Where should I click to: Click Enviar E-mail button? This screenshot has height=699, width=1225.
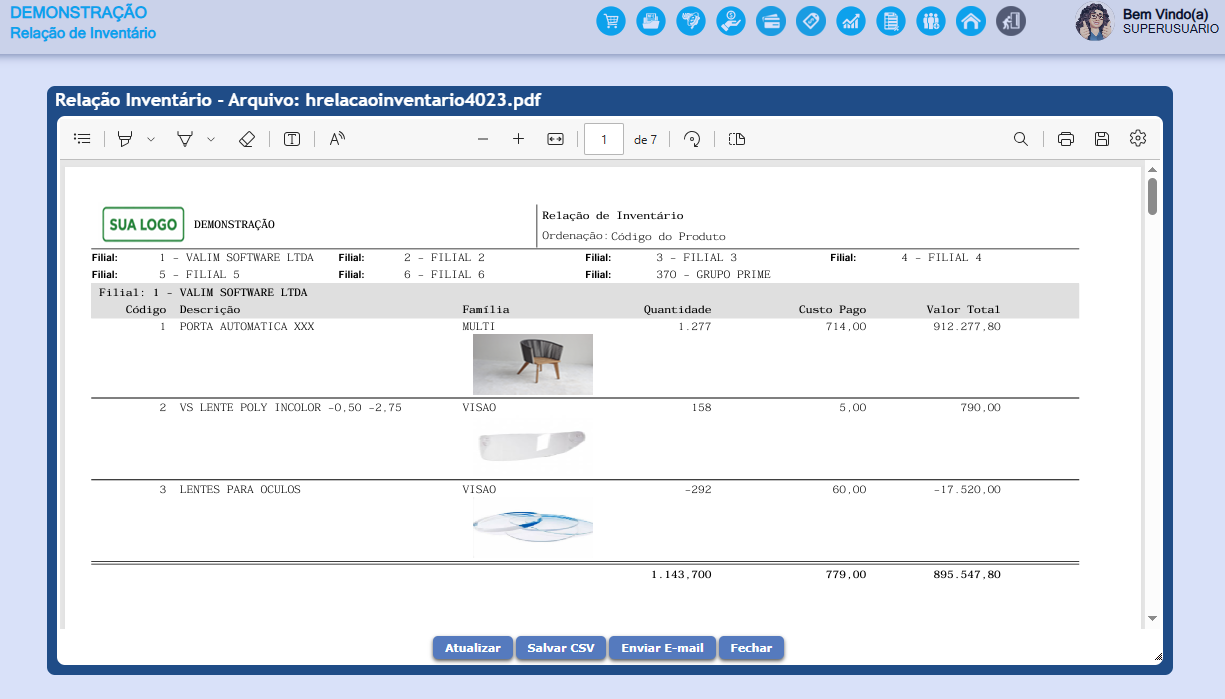tap(662, 647)
